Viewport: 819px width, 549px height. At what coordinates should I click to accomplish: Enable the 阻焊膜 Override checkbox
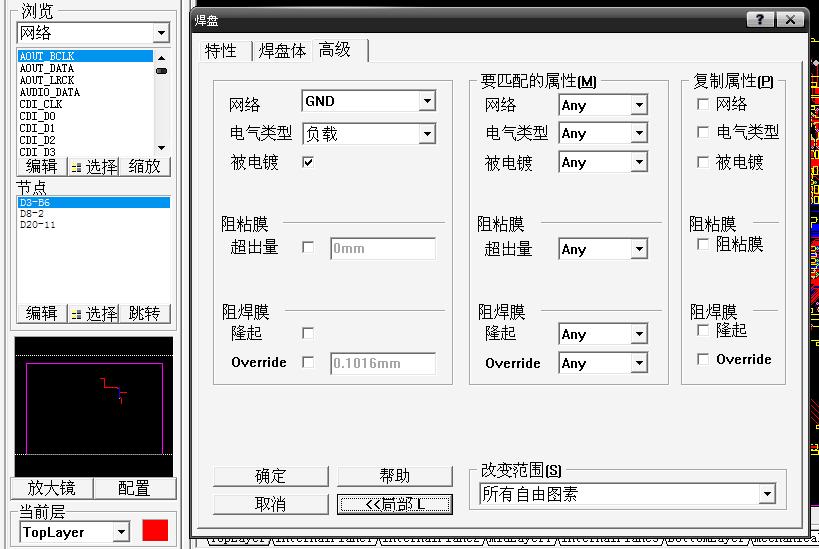(x=308, y=362)
